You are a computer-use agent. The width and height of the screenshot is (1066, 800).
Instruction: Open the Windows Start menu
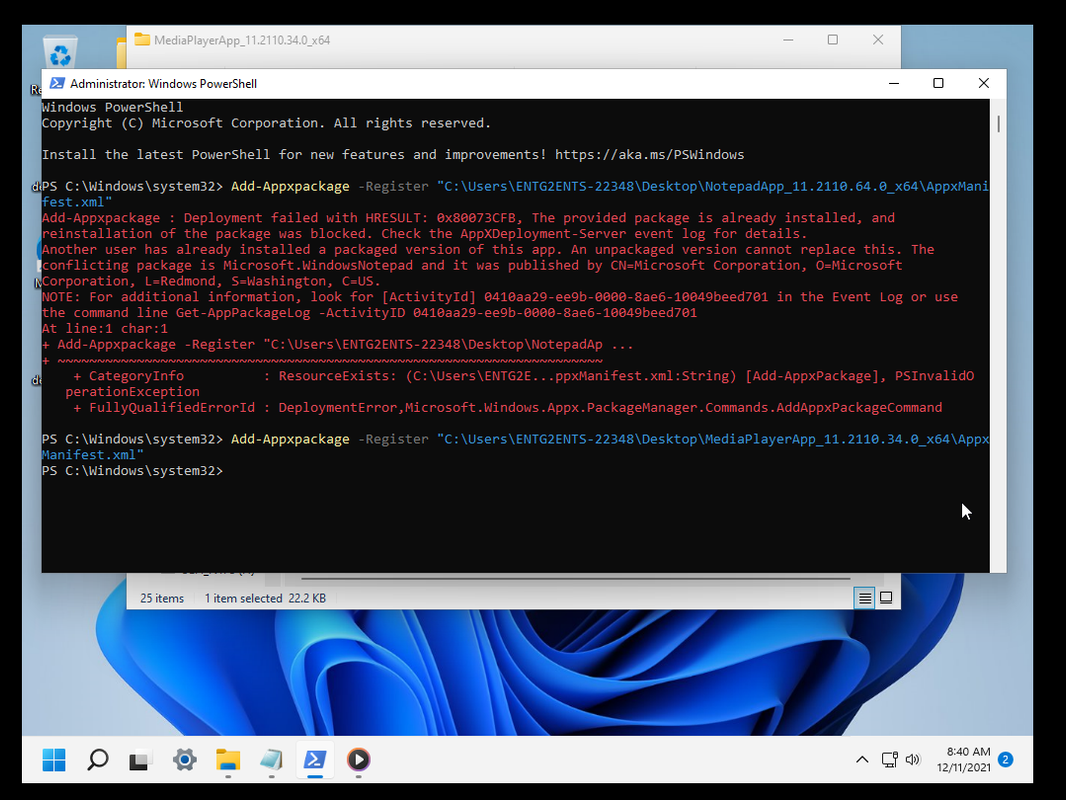pos(54,760)
